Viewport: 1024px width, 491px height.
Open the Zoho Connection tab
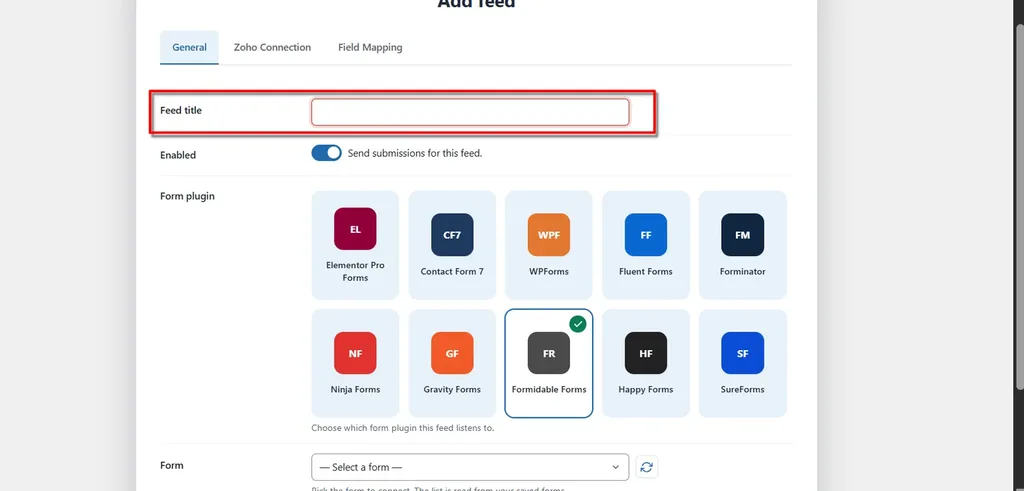point(272,47)
